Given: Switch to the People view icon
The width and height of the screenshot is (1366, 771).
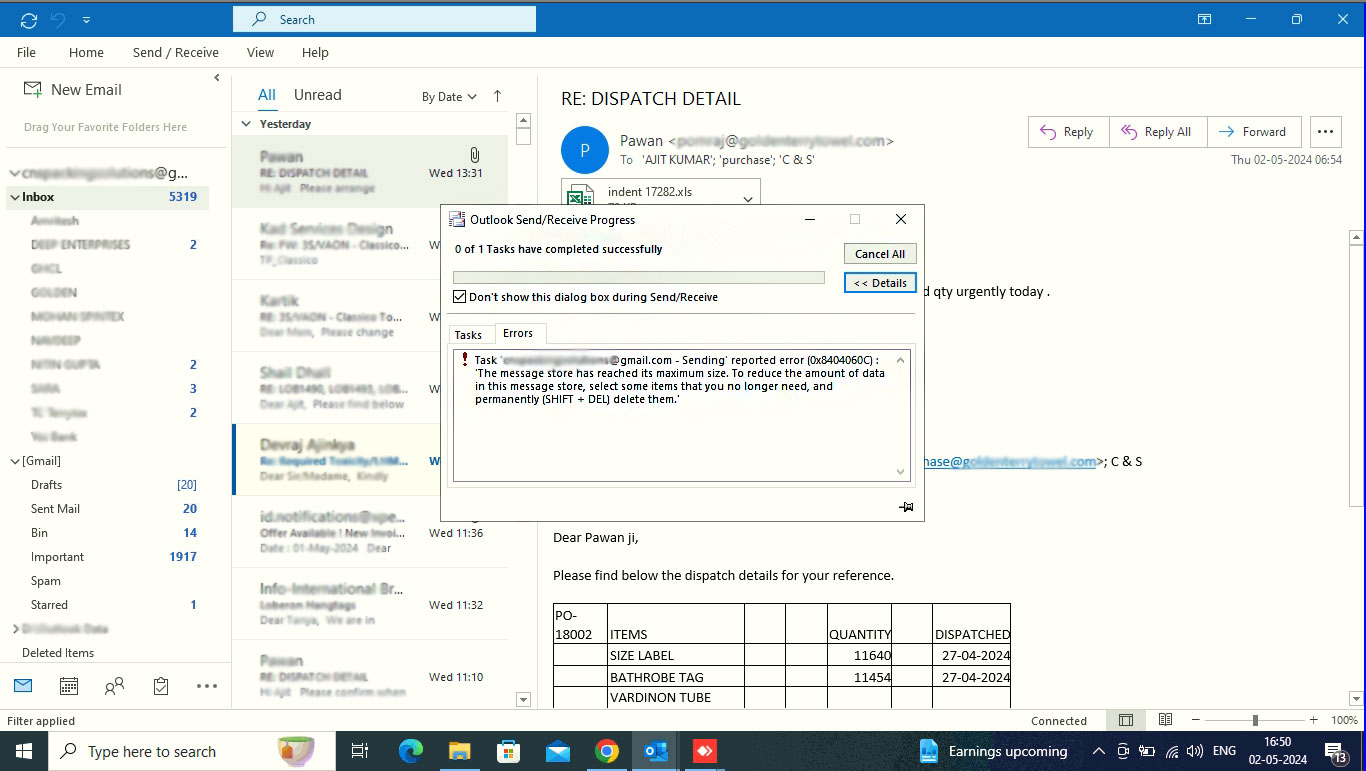Looking at the screenshot, I should [x=113, y=686].
